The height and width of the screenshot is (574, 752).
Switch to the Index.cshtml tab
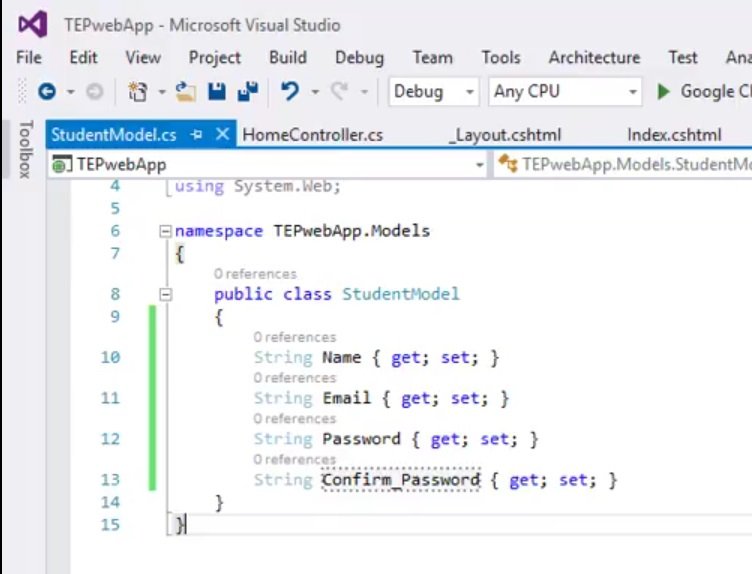[674, 135]
